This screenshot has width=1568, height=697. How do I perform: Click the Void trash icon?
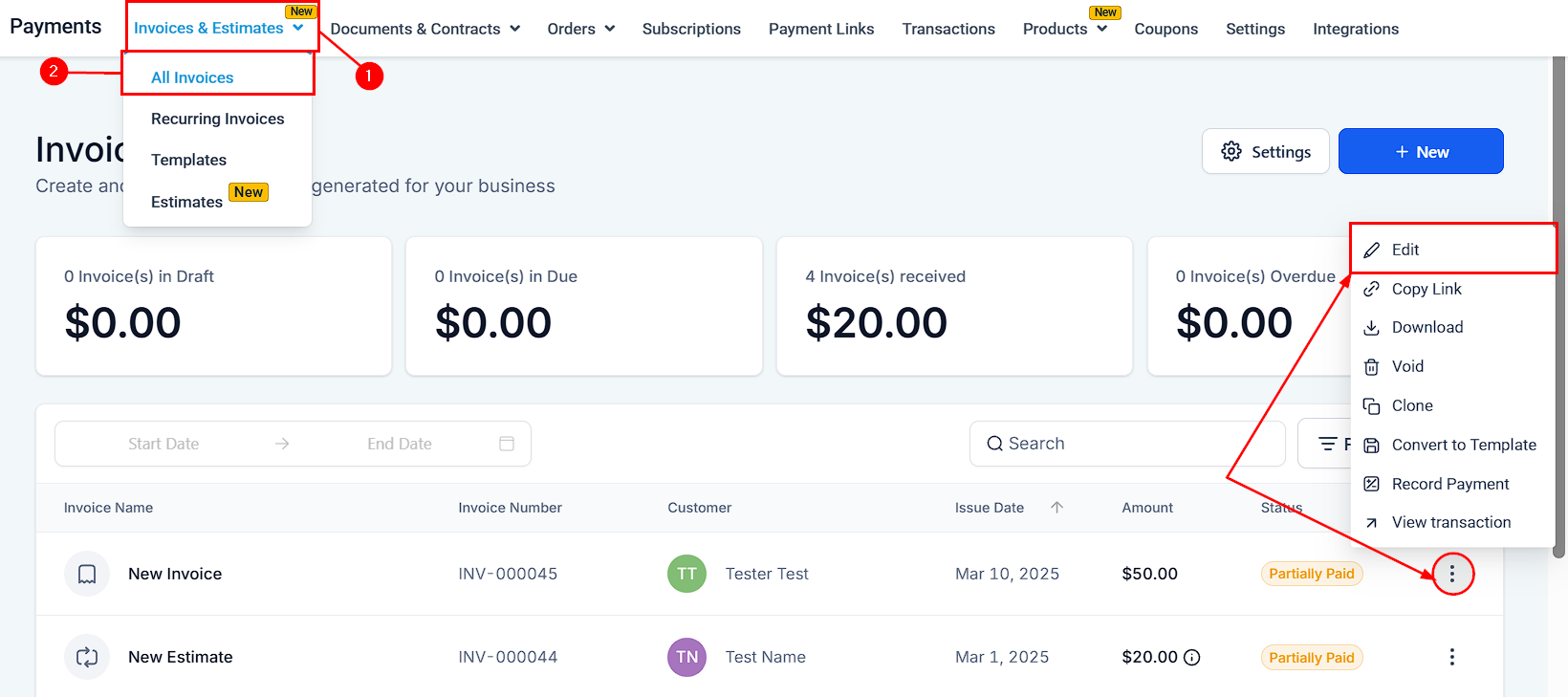(x=1371, y=367)
